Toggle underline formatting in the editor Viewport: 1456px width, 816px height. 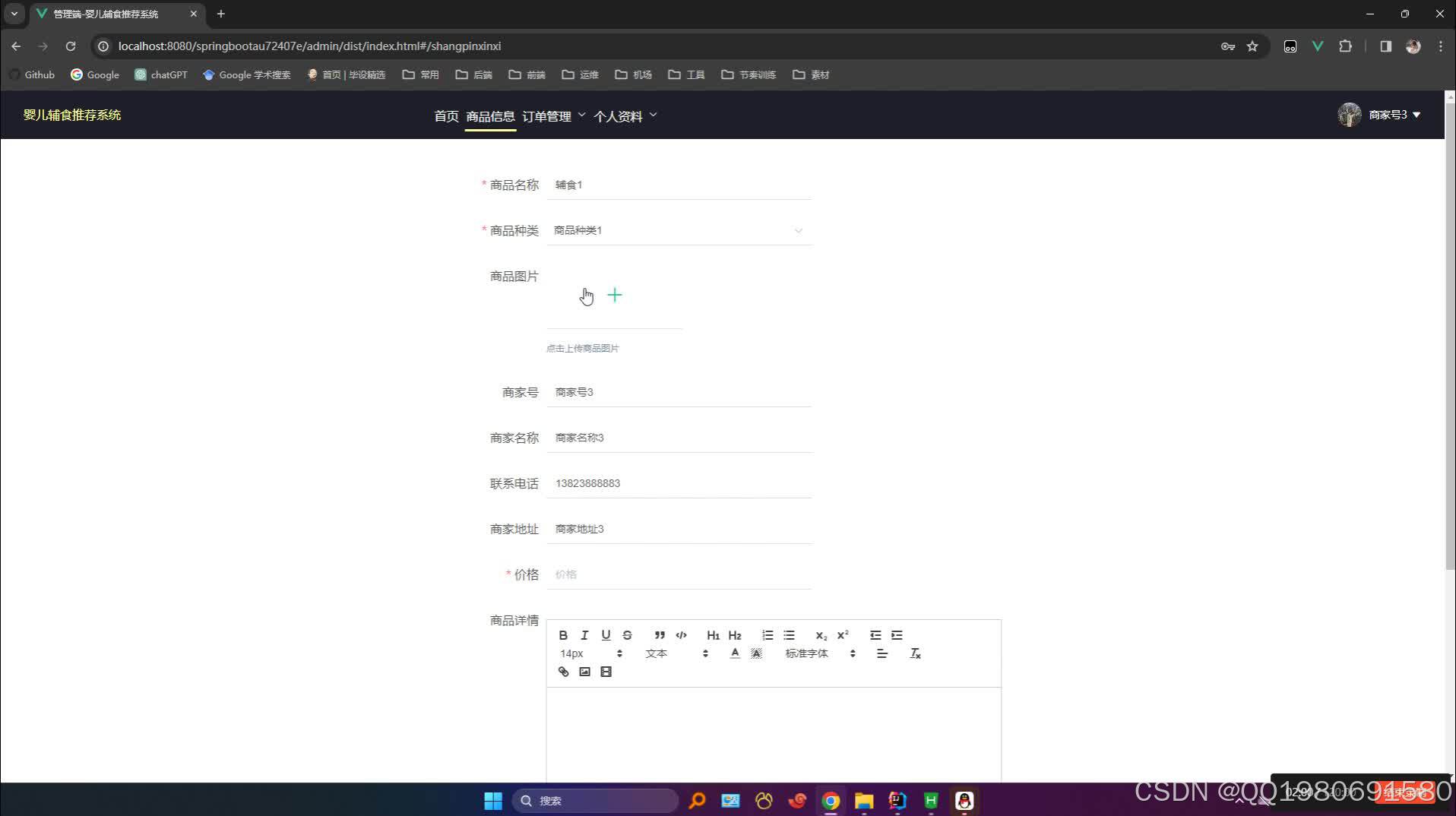coord(606,635)
